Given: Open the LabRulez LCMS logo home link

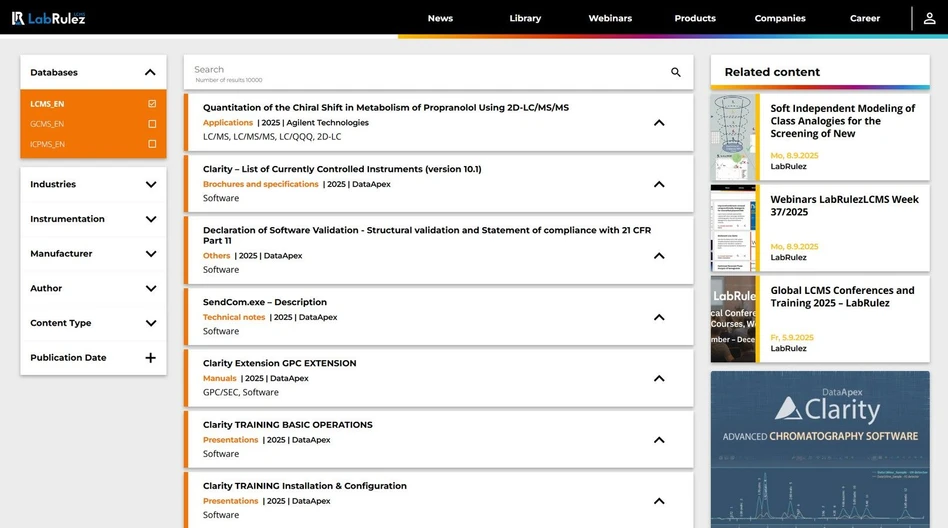Looking at the screenshot, I should tap(48, 18).
